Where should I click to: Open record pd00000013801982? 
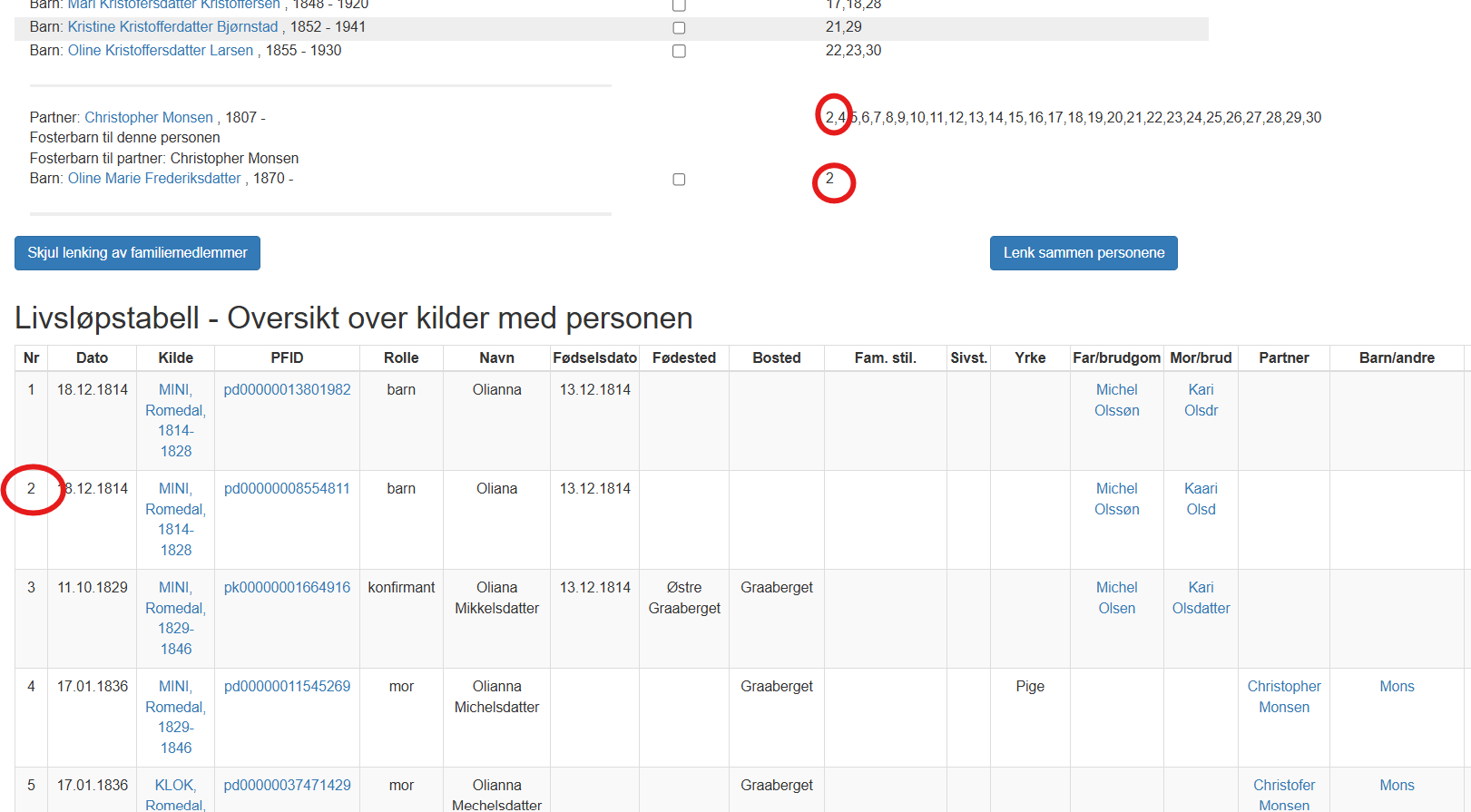[287, 390]
